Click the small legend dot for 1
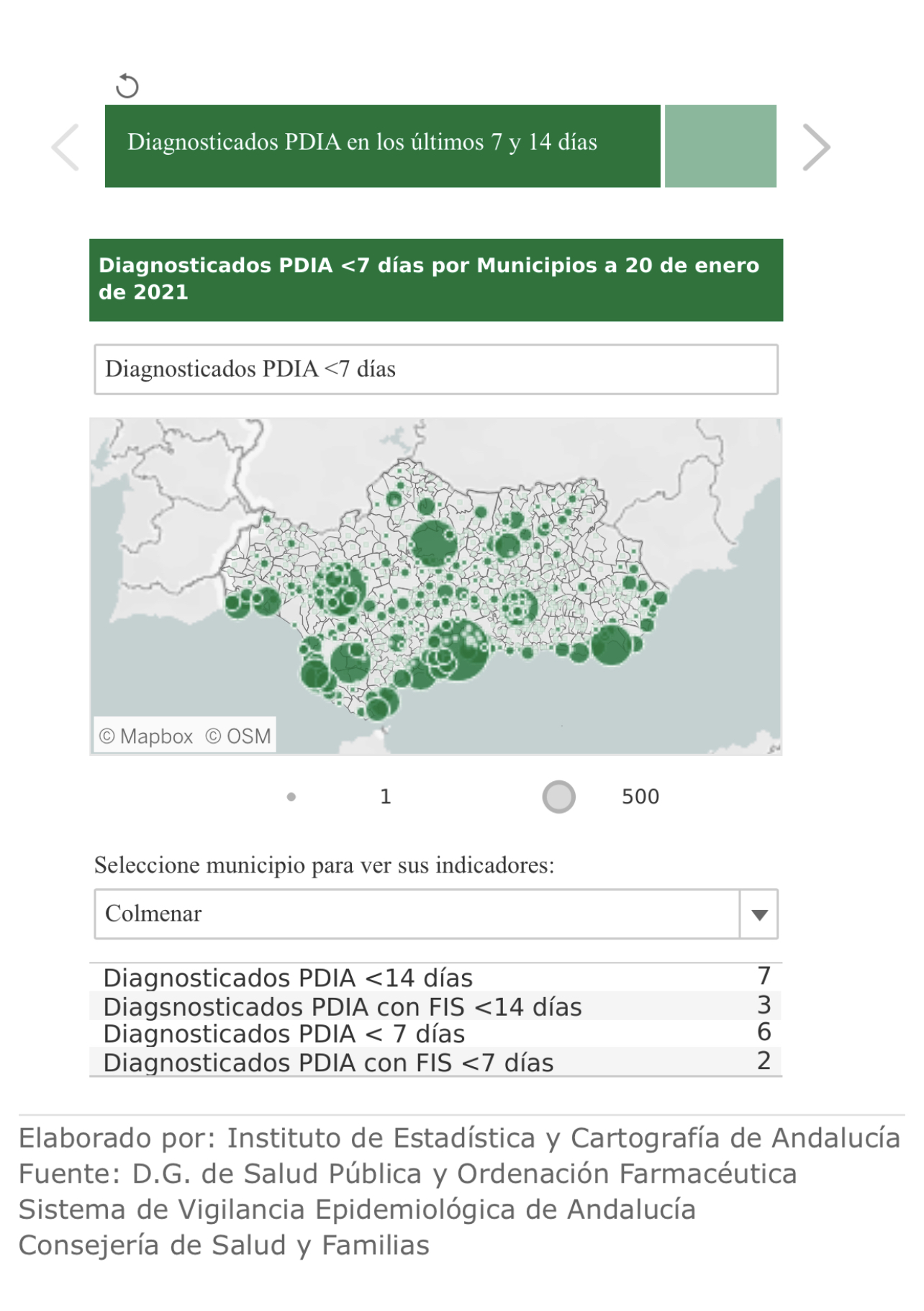The width and height of the screenshot is (924, 1311). pyautogui.click(x=291, y=797)
